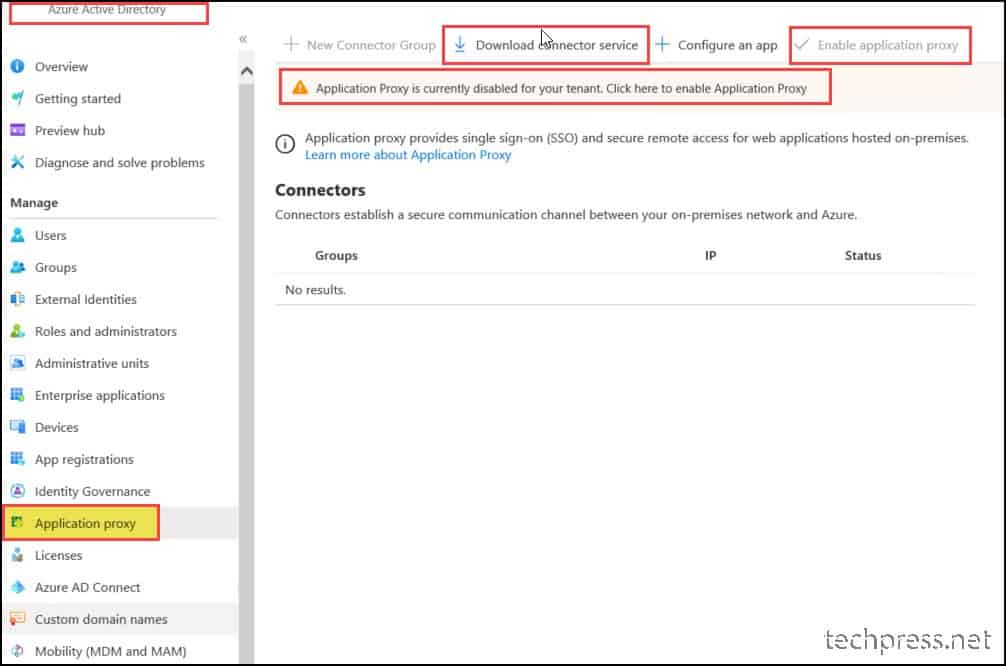Screen dimensions: 1006x666
Task: Click the Application proxy icon in sidebar
Action: (x=17, y=522)
